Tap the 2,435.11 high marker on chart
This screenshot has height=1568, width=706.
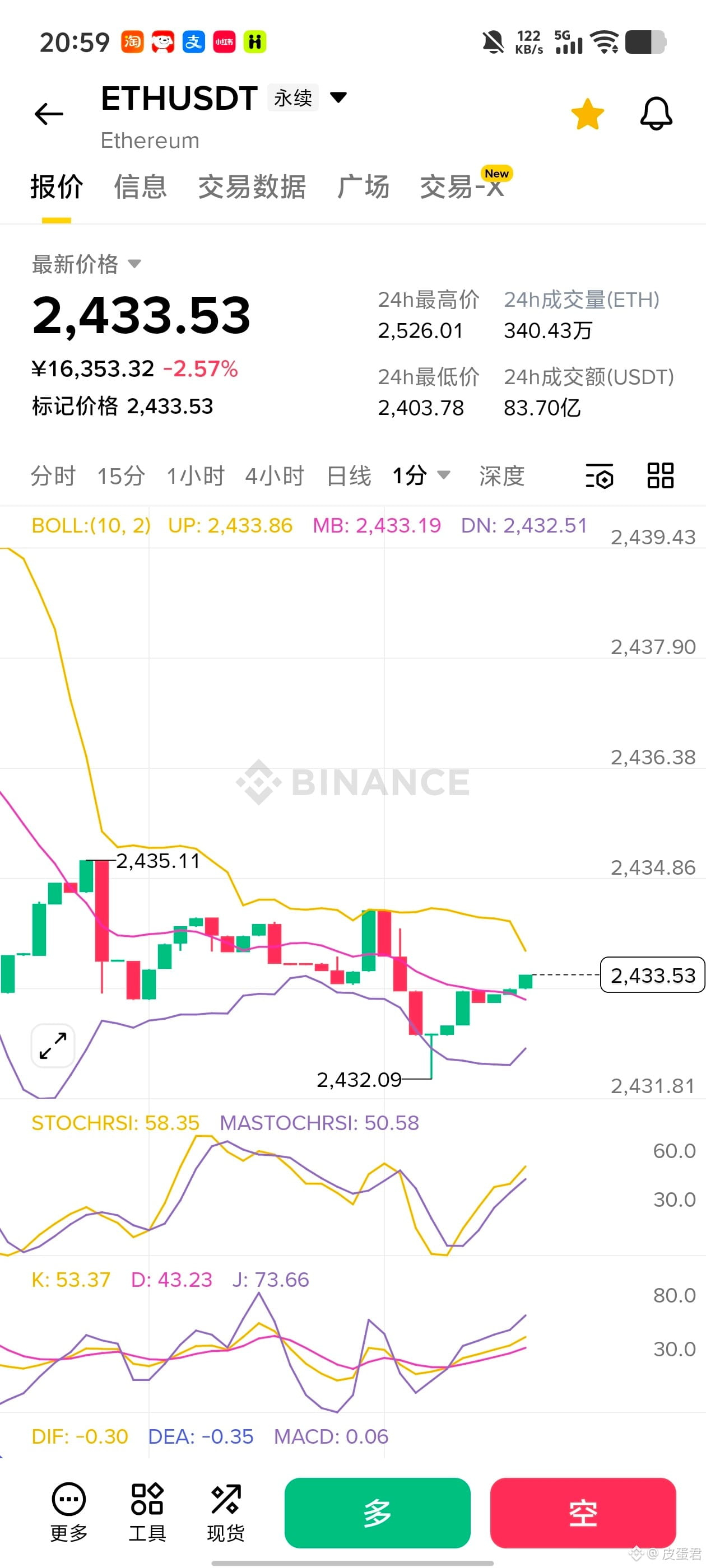coord(158,861)
